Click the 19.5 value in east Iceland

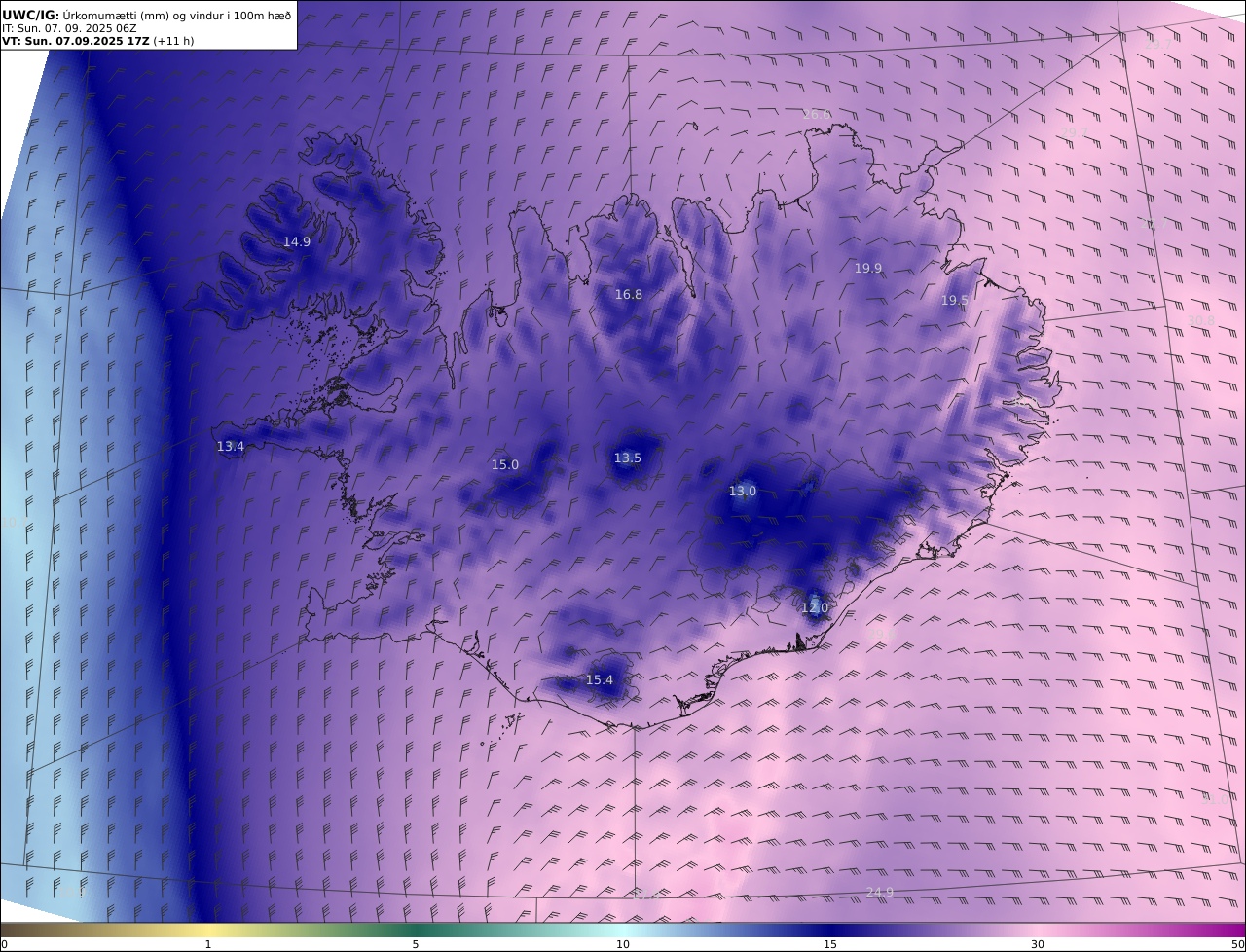[955, 301]
